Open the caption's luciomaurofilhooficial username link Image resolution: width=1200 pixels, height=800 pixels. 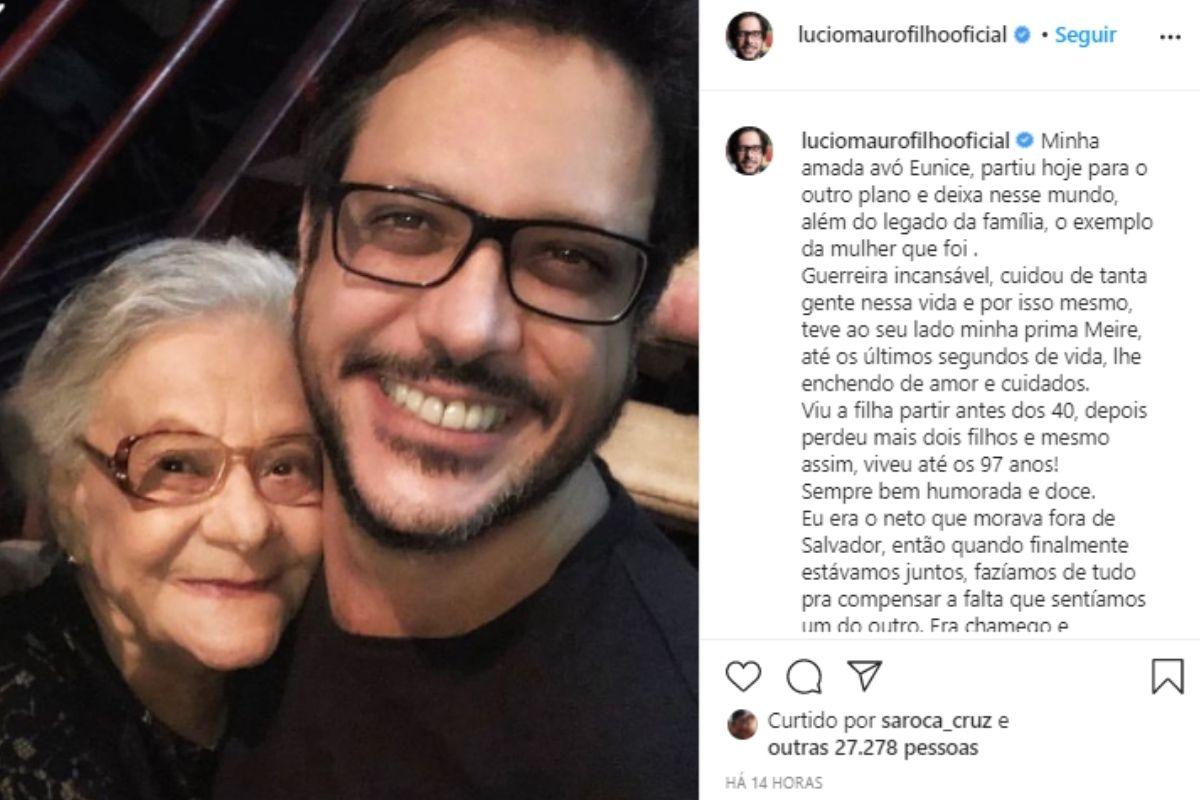[905, 140]
